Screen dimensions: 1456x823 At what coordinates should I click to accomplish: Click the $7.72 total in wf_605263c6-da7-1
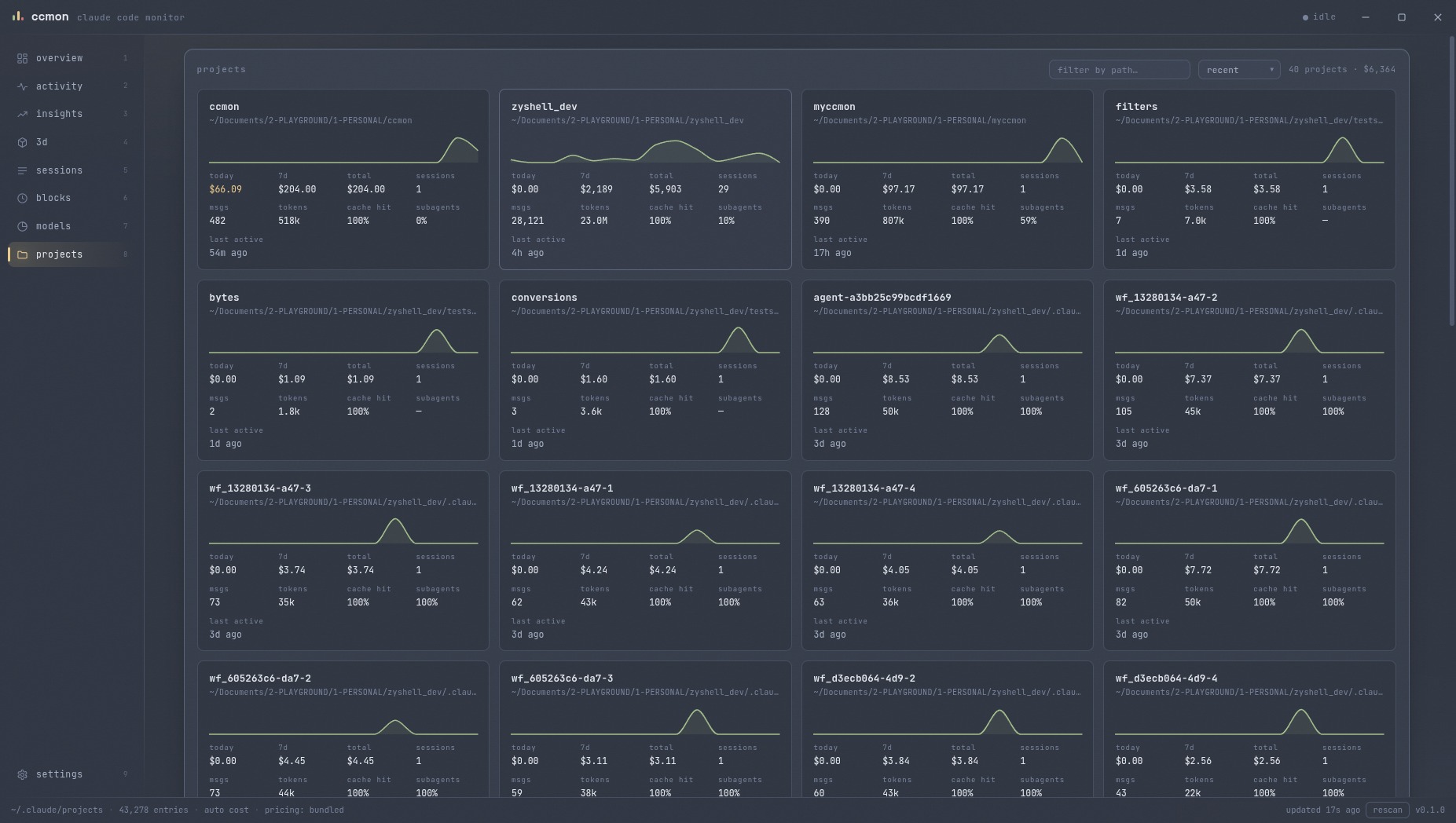click(1267, 571)
